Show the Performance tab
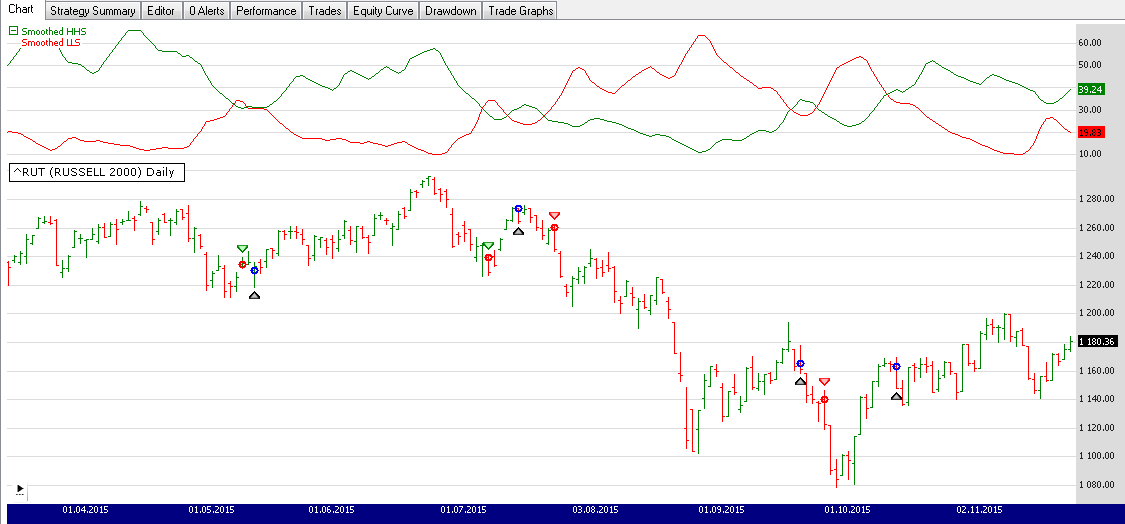Screen dimensions: 1125x524 (x=266, y=11)
